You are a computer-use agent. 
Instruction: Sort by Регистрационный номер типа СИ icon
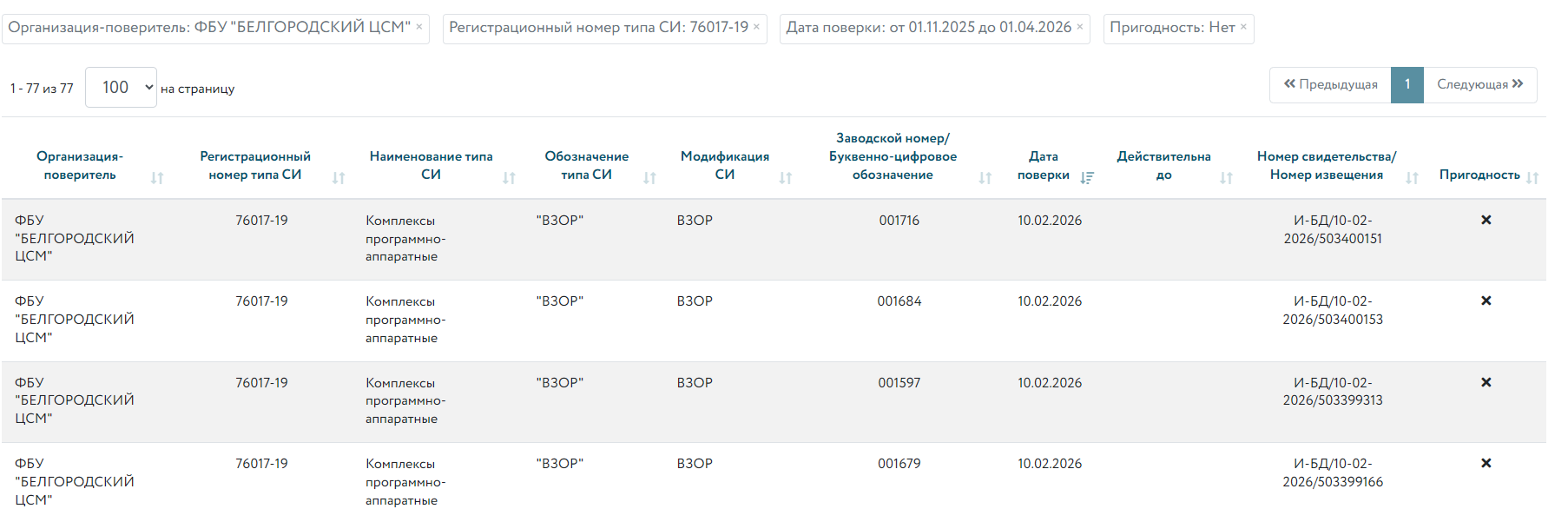[x=339, y=178]
